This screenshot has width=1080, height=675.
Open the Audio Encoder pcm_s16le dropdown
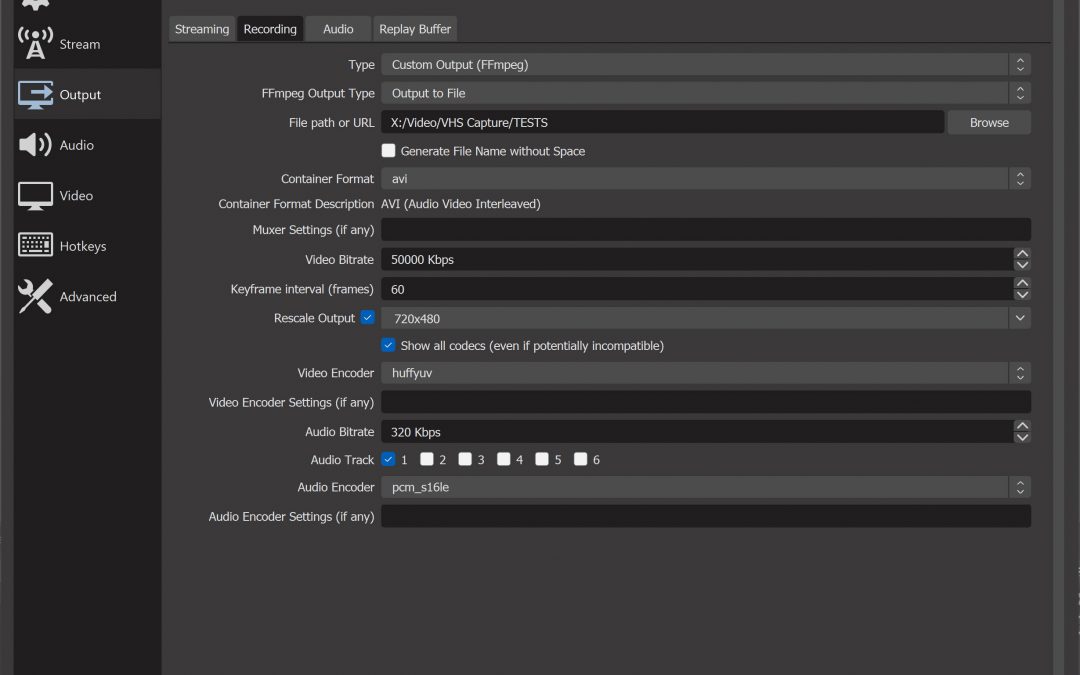coord(705,487)
